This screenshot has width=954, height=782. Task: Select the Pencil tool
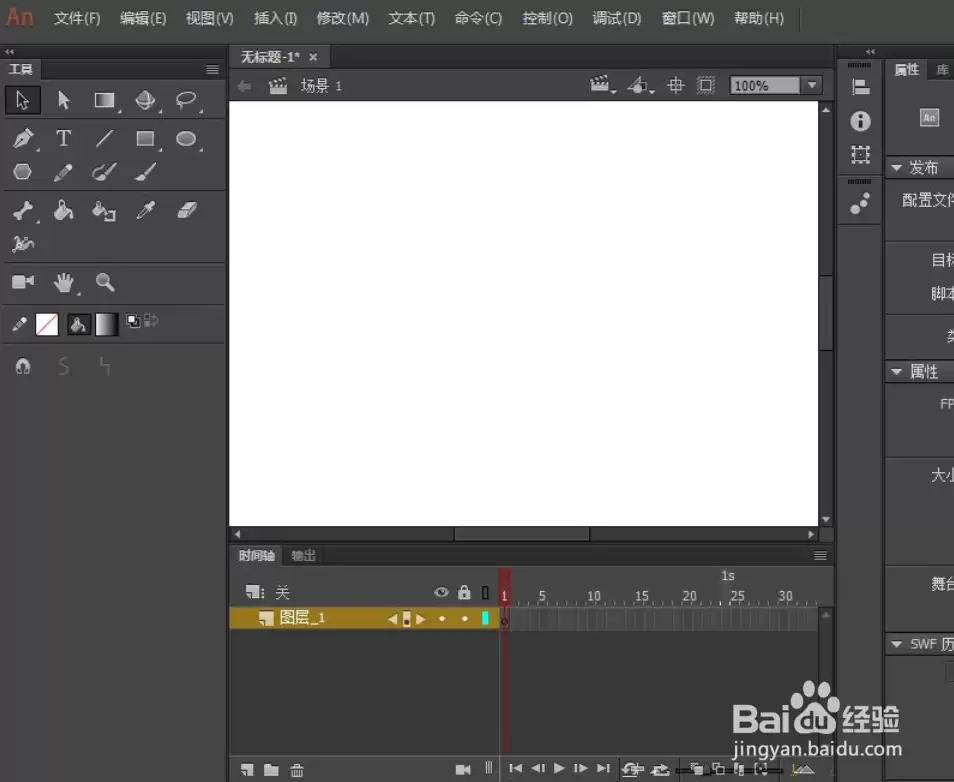63,172
